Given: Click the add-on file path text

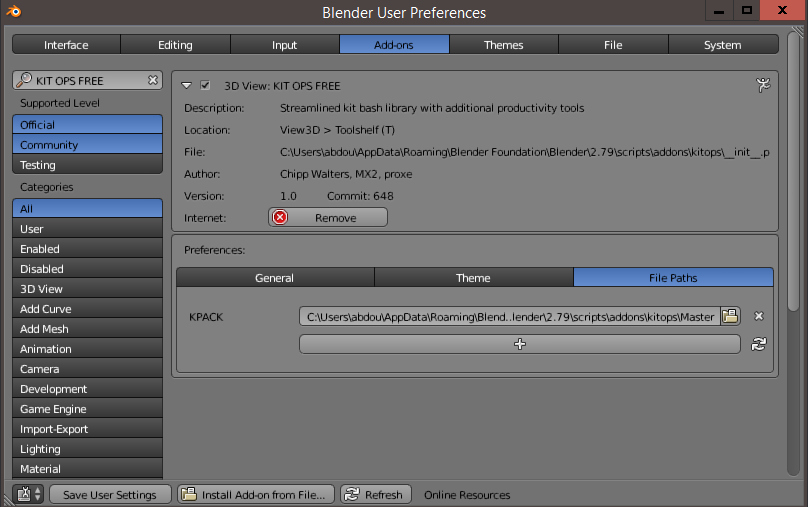Looking at the screenshot, I should click(x=525, y=152).
